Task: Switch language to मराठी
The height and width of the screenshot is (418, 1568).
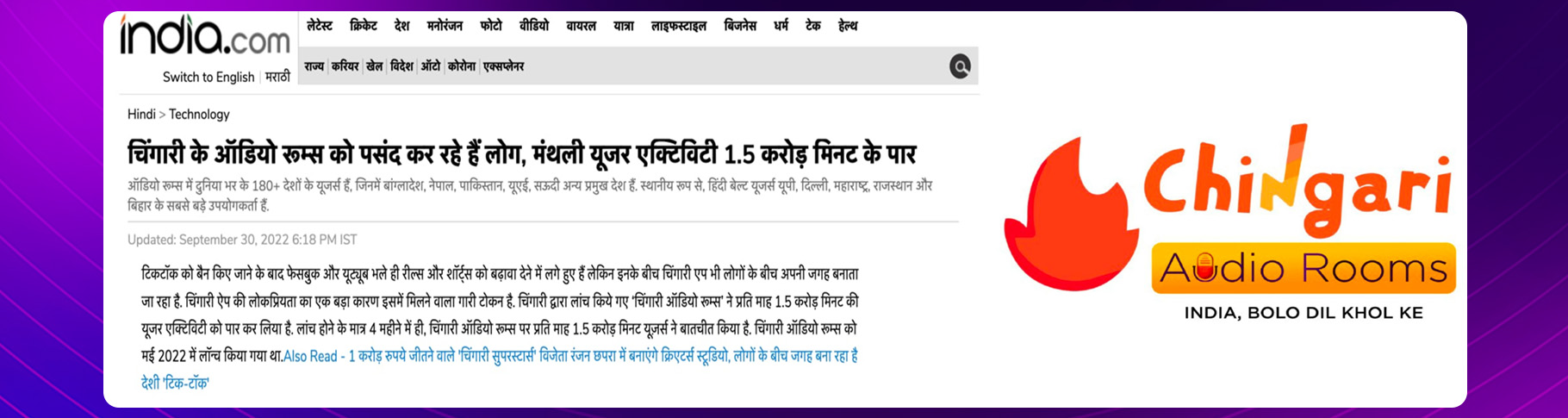Action: click(x=277, y=77)
